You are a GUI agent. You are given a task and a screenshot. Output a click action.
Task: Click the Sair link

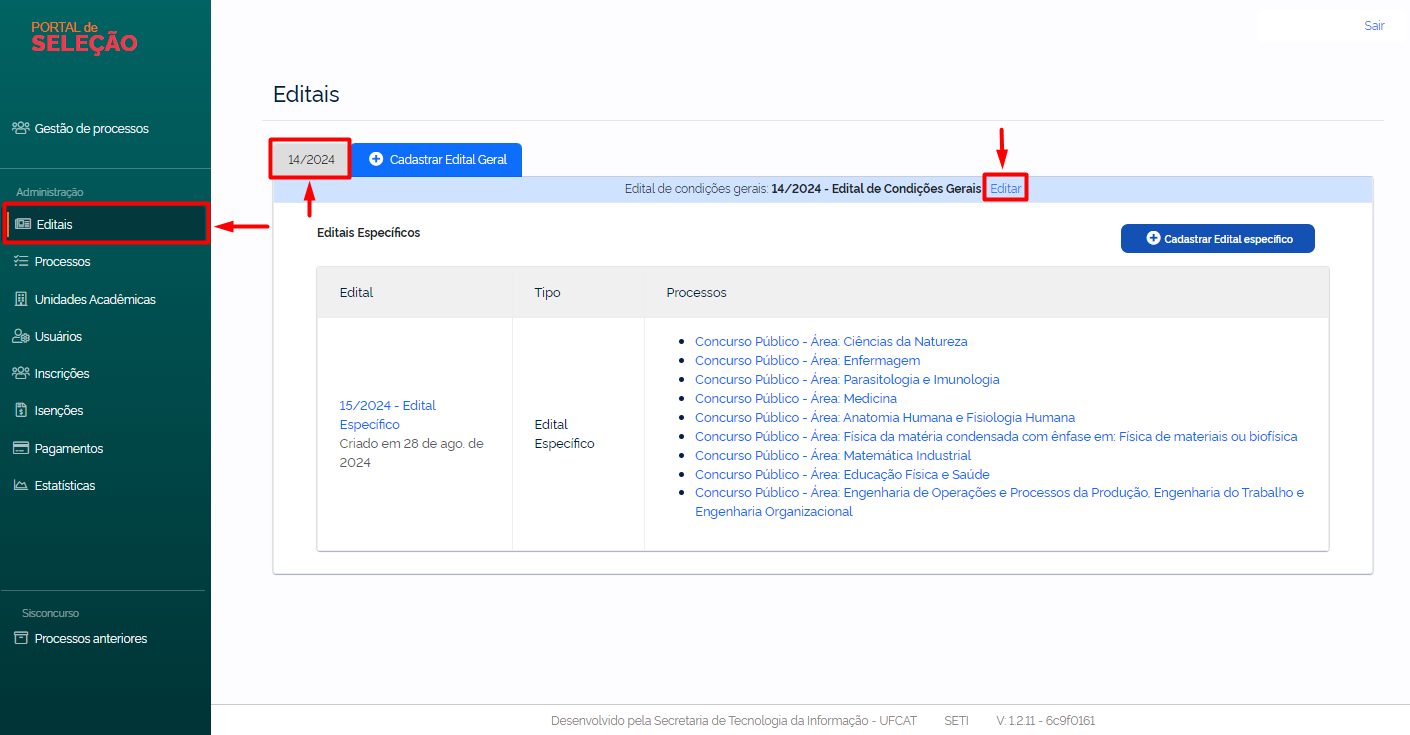click(x=1374, y=26)
